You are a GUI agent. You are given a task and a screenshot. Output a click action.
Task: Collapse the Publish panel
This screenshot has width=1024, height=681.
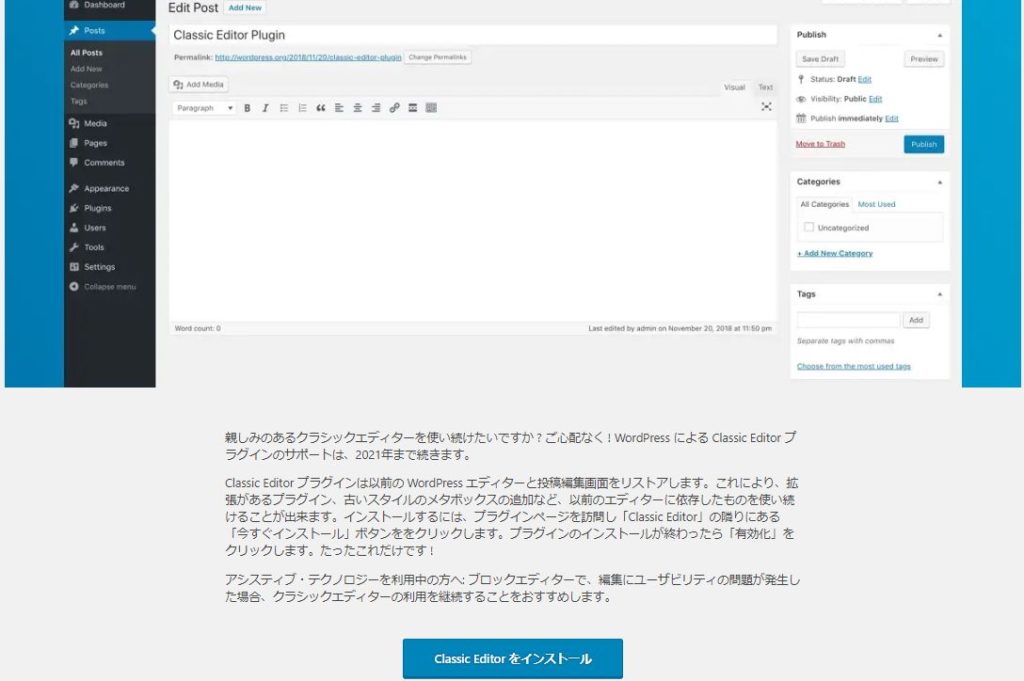click(940, 35)
